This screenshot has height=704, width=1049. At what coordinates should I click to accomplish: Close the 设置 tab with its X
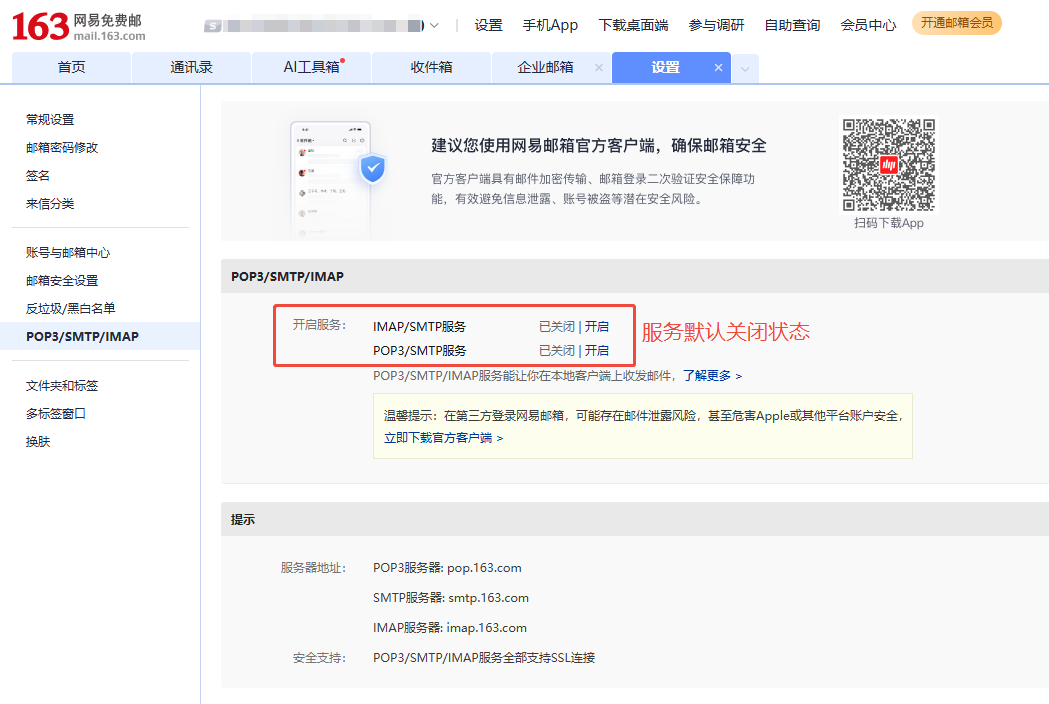tap(718, 68)
